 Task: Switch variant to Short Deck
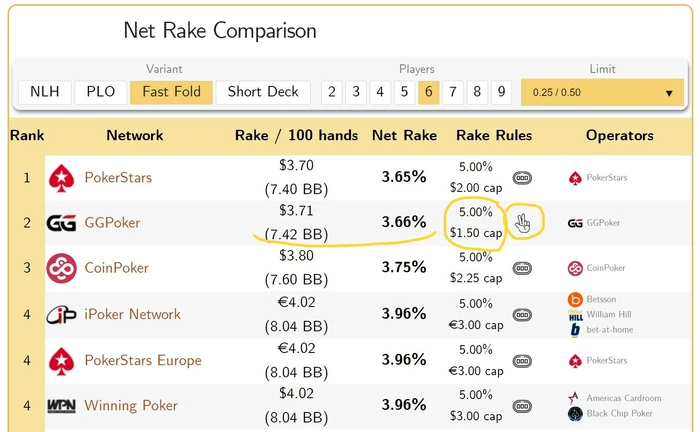pos(263,92)
